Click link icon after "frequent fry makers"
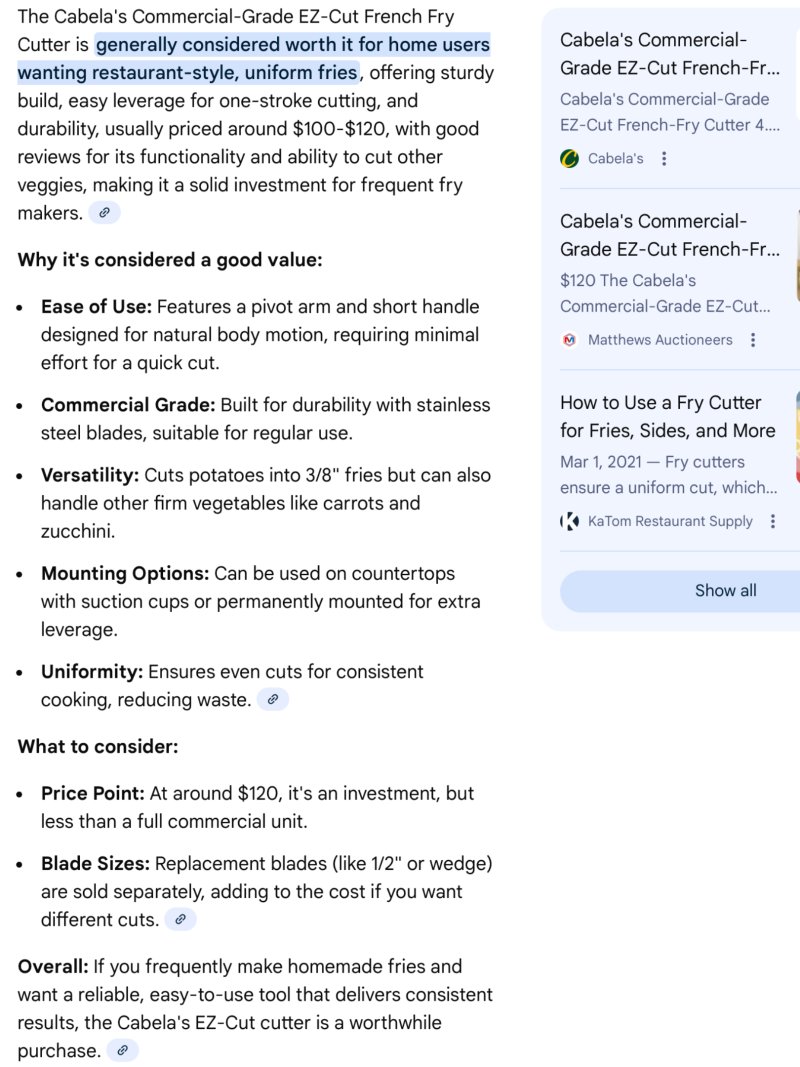 click(x=104, y=213)
